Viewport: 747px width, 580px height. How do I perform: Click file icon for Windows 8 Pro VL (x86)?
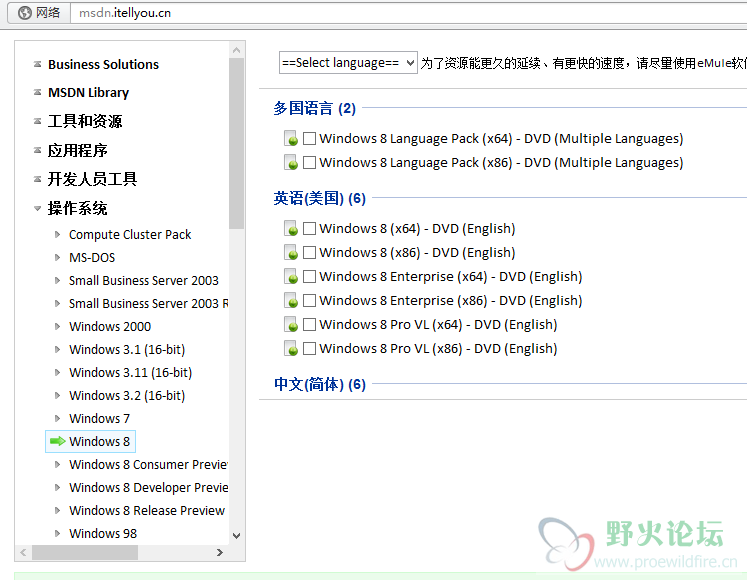tap(291, 348)
